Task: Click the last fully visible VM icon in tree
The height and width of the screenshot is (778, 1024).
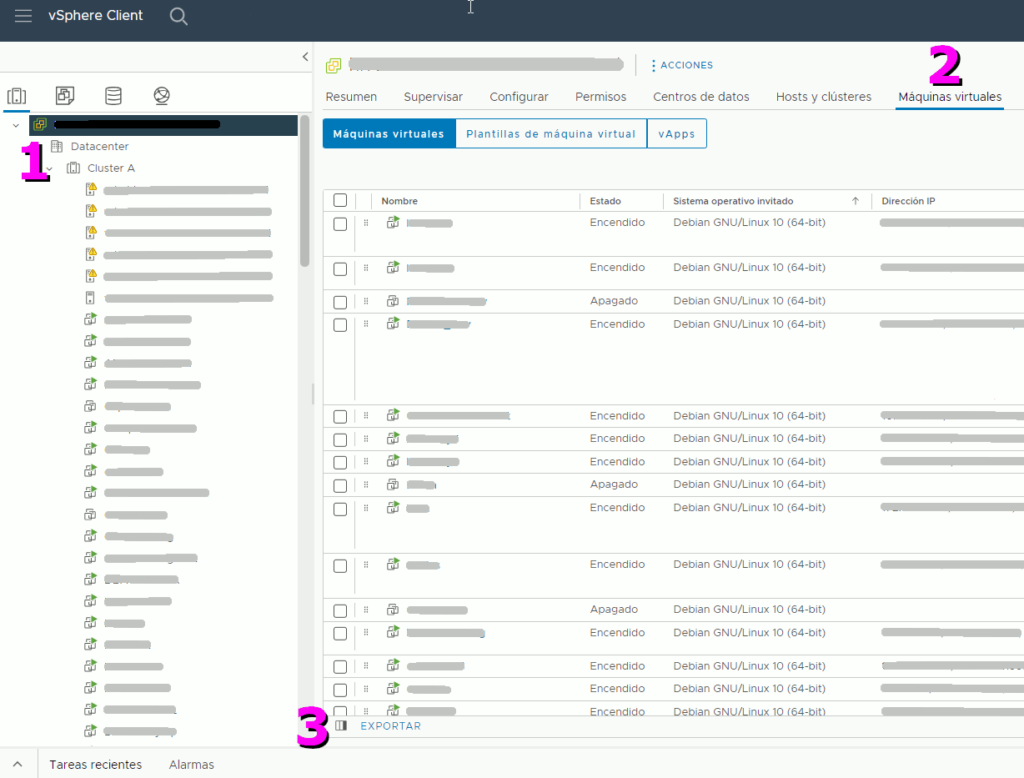Action: click(x=90, y=730)
